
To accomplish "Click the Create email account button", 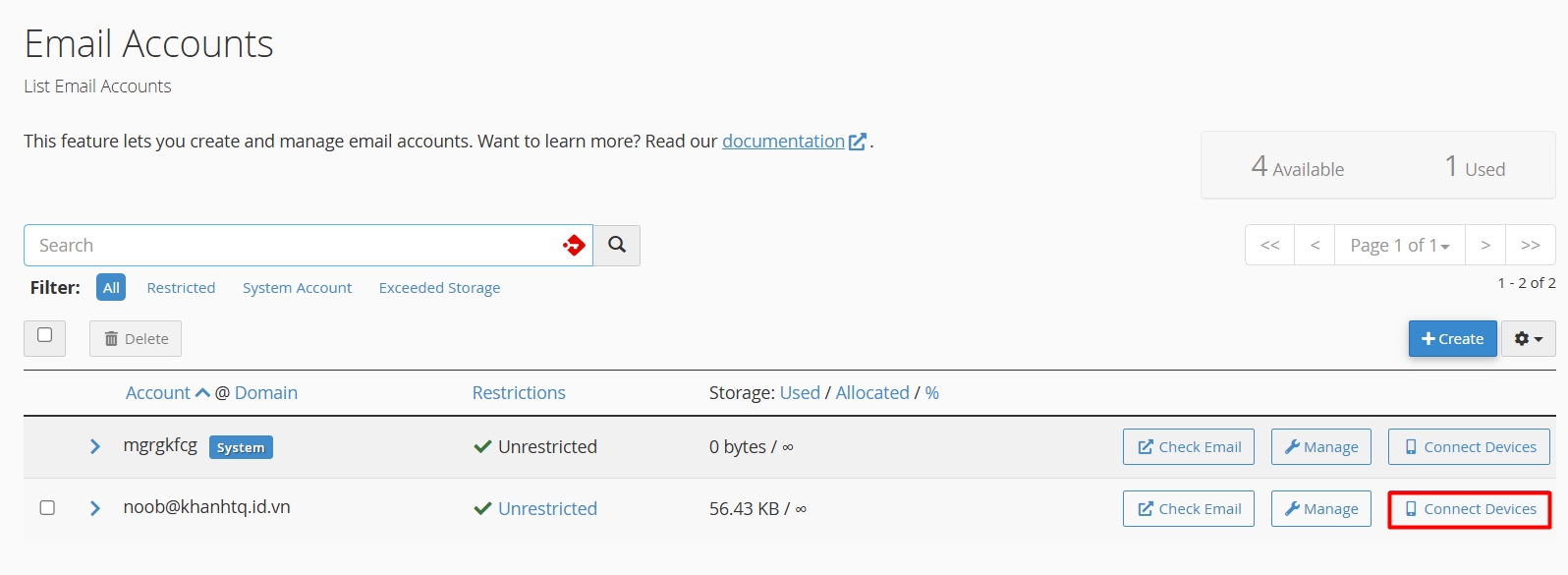I will point(1452,338).
